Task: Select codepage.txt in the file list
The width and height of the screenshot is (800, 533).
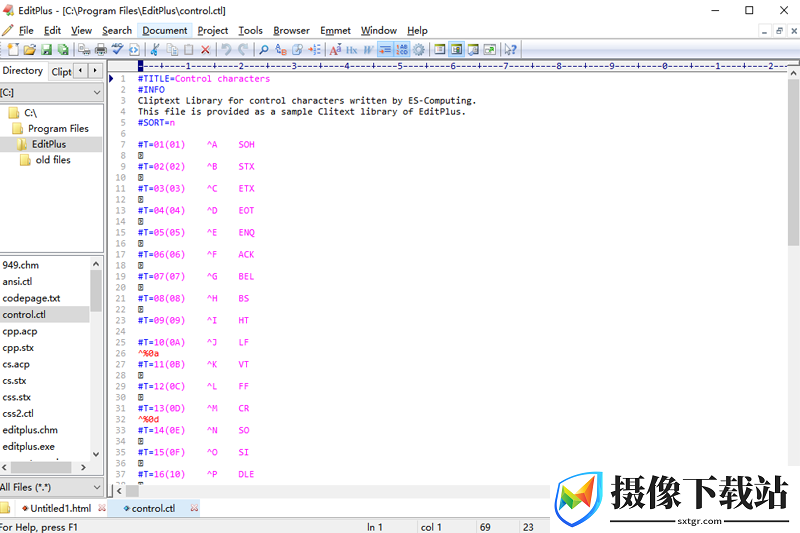Action: tap(31, 298)
